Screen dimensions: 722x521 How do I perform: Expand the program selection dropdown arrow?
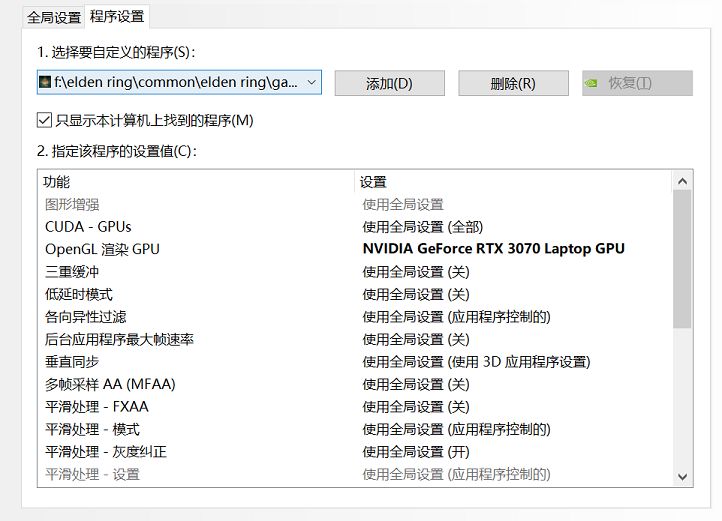tap(311, 82)
